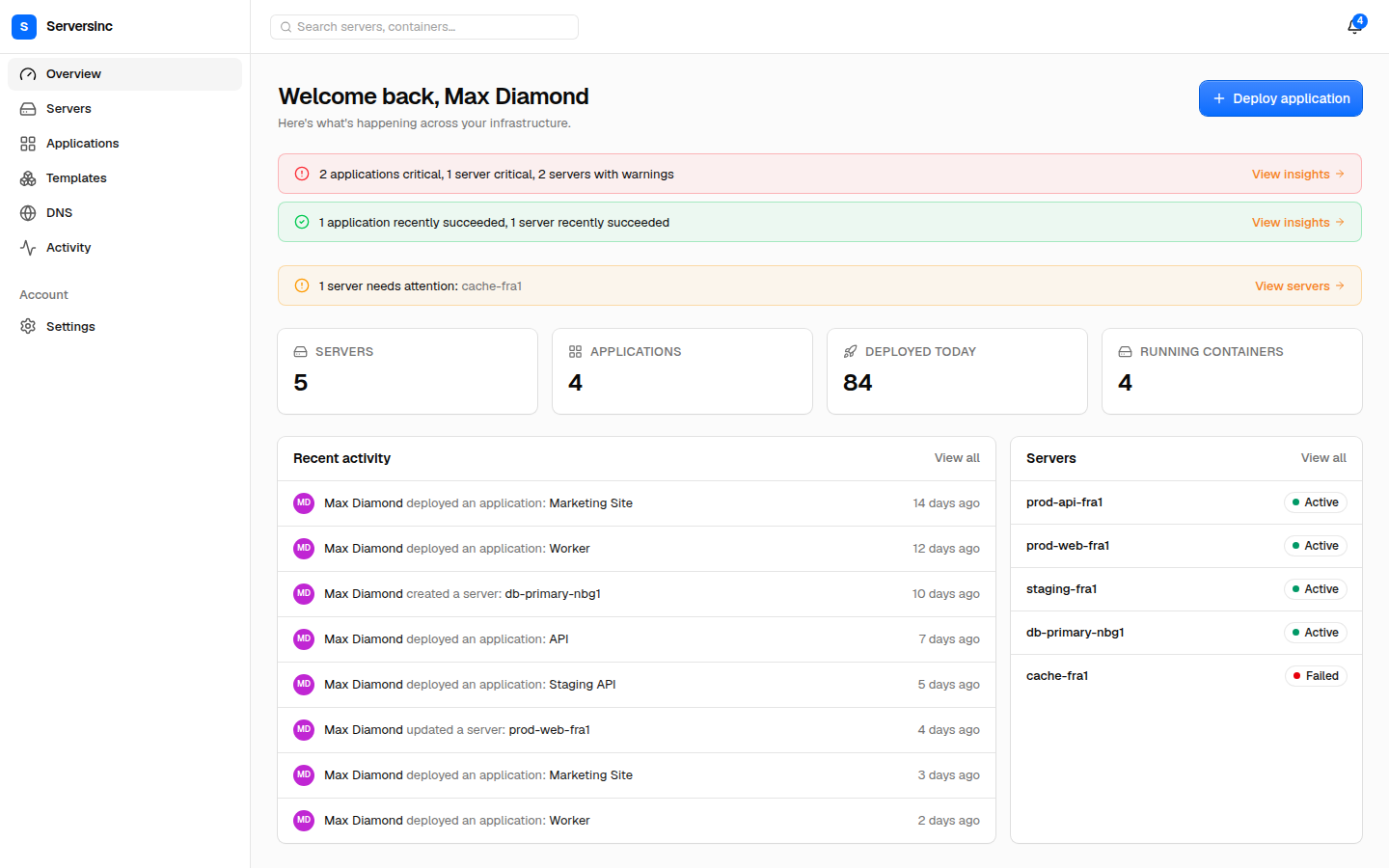Open Applications in the sidebar
Viewport: 1389px width, 868px height.
tap(125, 144)
